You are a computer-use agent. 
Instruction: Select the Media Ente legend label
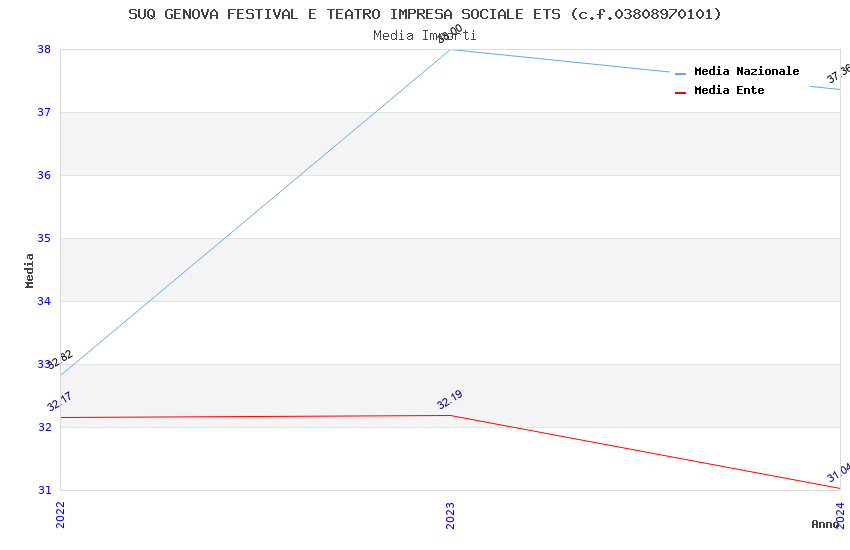[729, 90]
